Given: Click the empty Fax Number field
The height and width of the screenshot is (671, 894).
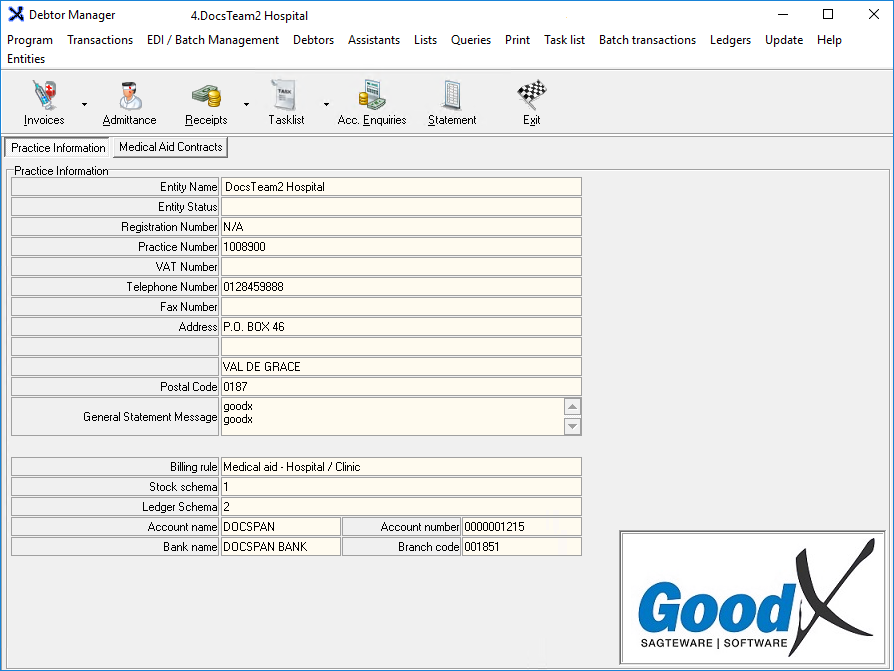Looking at the screenshot, I should (401, 307).
